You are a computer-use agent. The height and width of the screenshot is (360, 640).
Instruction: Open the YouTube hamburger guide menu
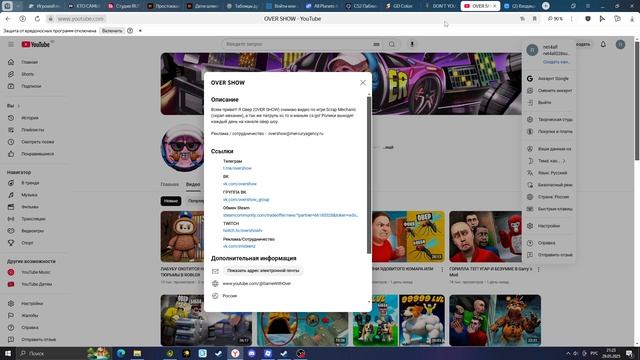click(x=11, y=44)
